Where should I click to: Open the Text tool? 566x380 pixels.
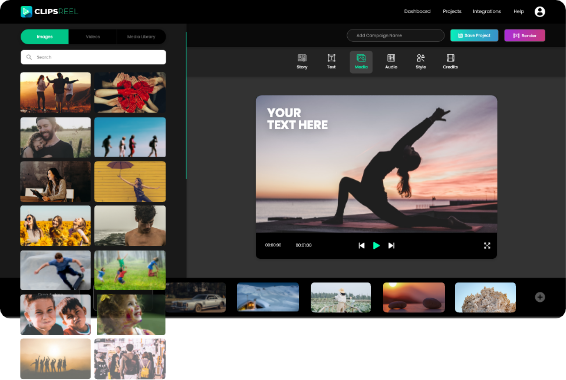[331, 62]
